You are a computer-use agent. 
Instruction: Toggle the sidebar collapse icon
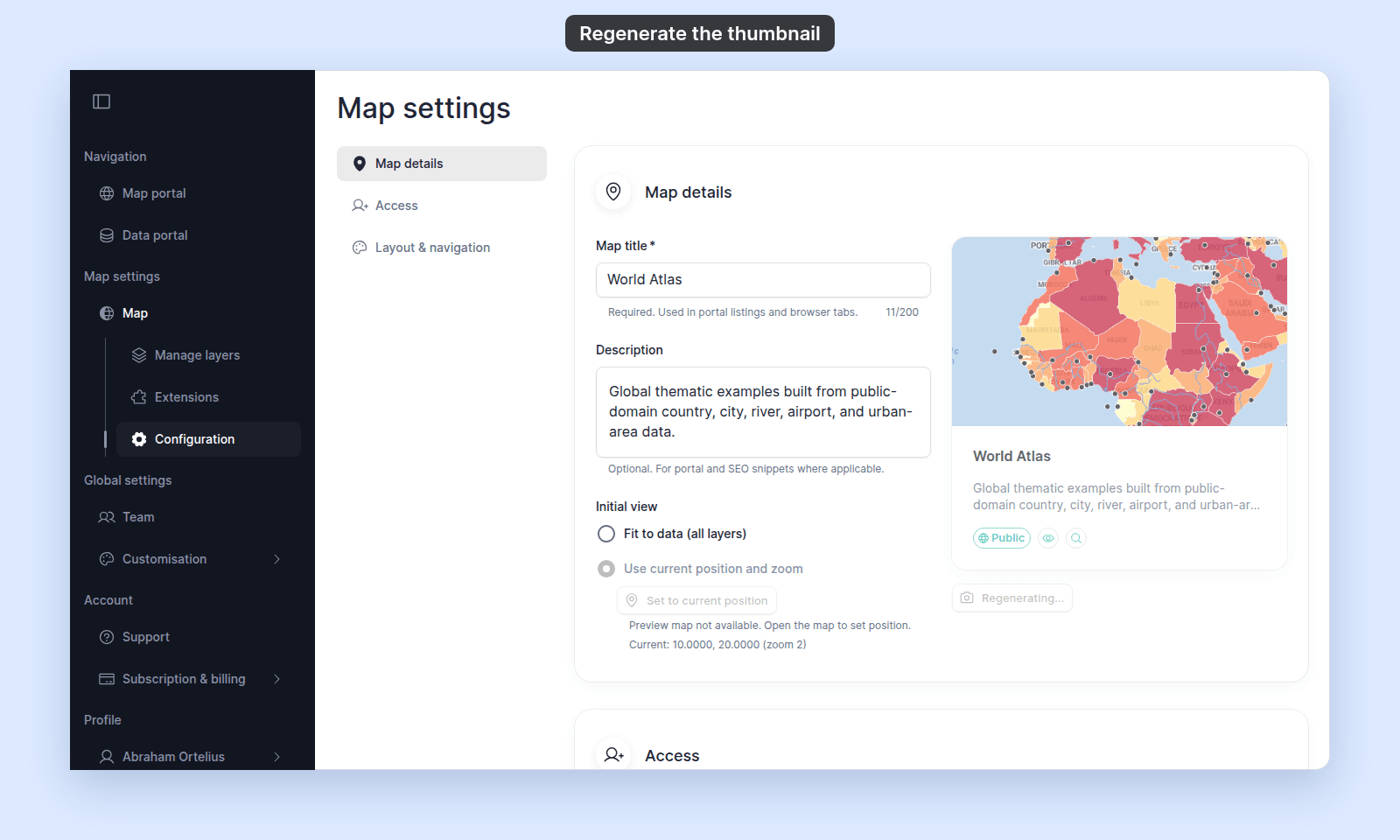pos(101,101)
